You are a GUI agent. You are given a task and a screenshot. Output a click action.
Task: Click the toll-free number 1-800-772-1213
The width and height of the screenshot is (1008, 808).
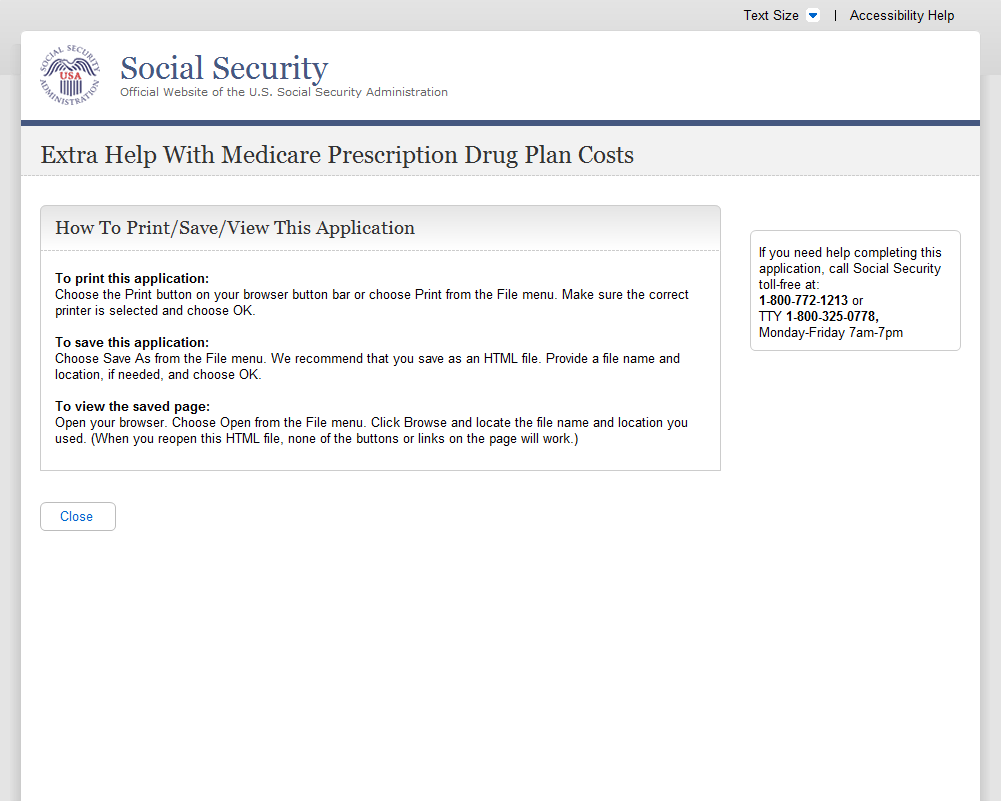pos(803,301)
